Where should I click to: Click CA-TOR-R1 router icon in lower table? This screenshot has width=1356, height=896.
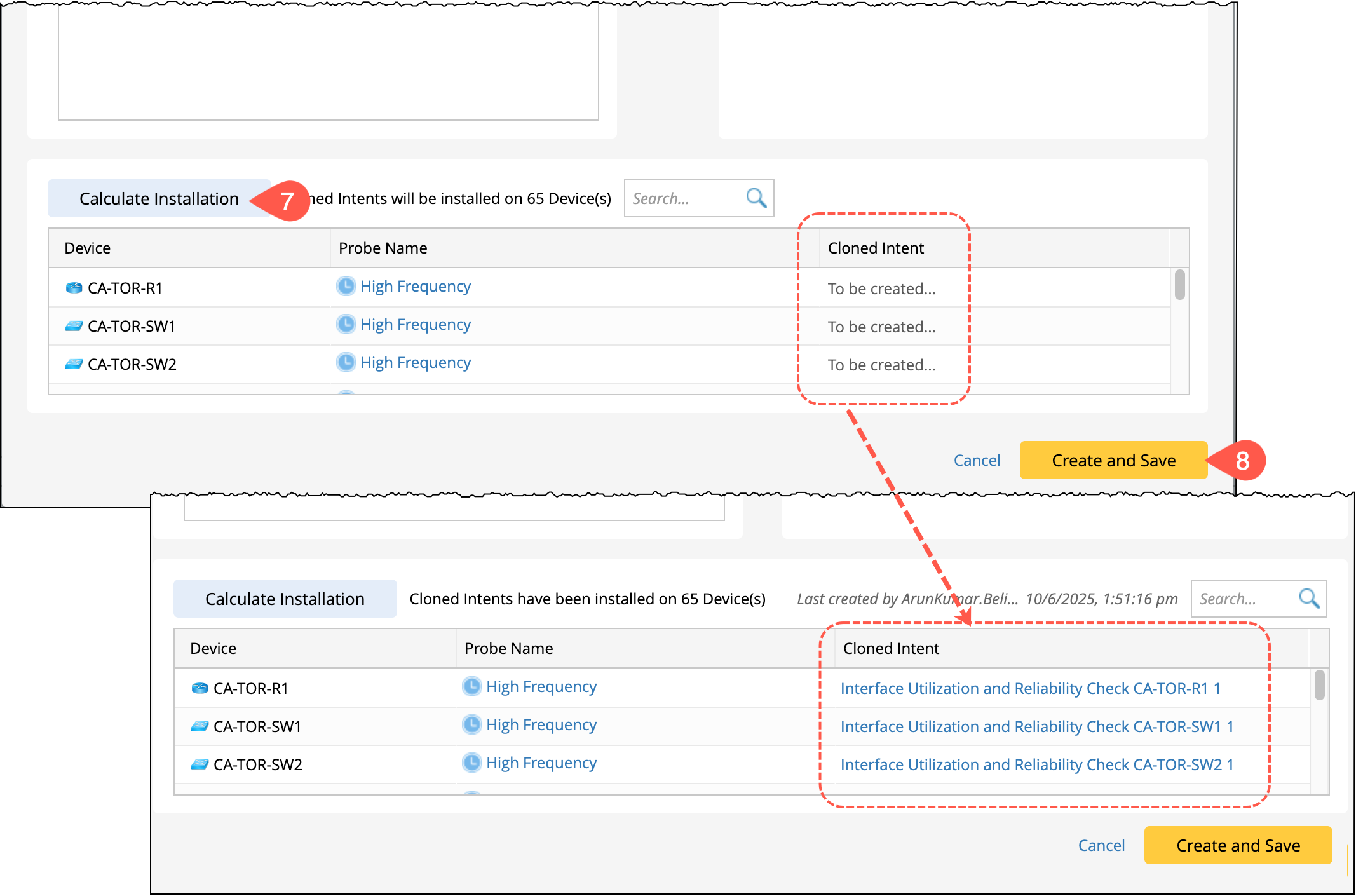point(200,688)
